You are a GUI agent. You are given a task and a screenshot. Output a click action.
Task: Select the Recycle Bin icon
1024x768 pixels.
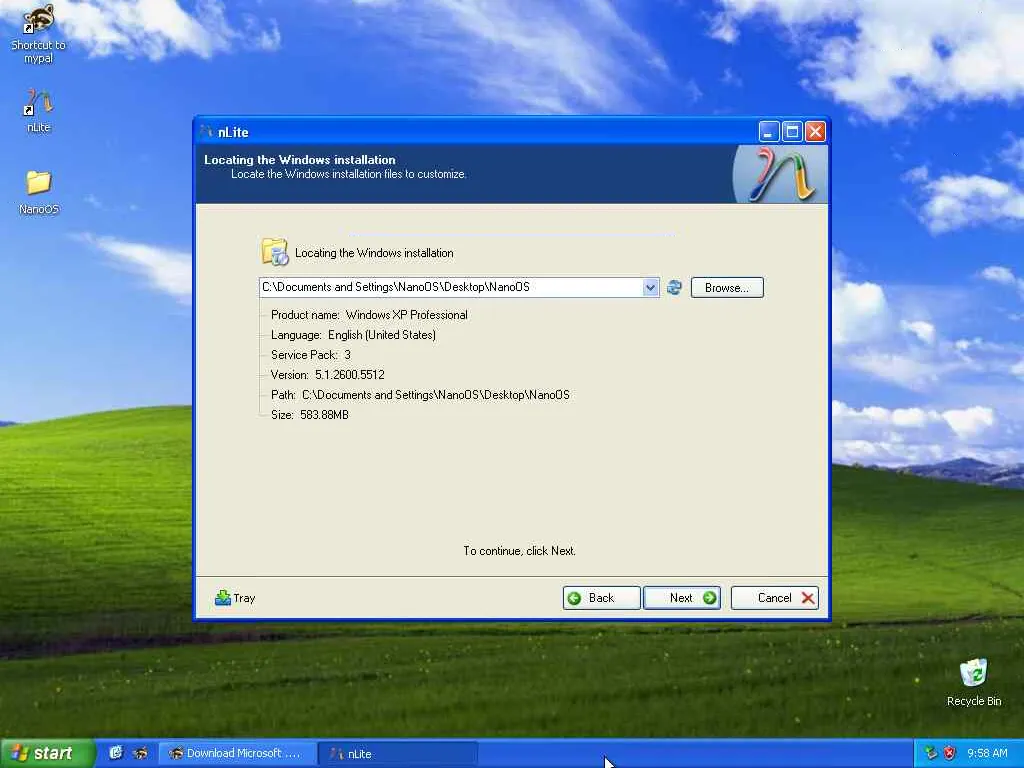point(974,682)
